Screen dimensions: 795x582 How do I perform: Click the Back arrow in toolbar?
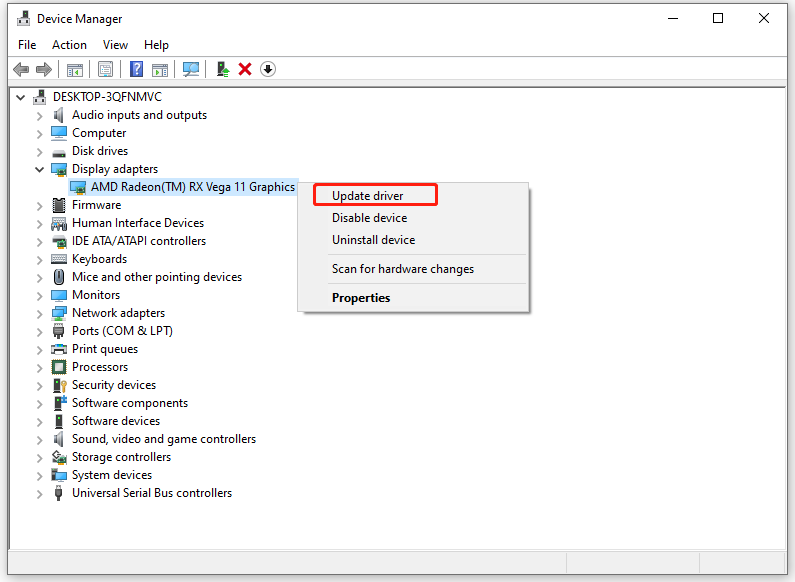click(20, 69)
